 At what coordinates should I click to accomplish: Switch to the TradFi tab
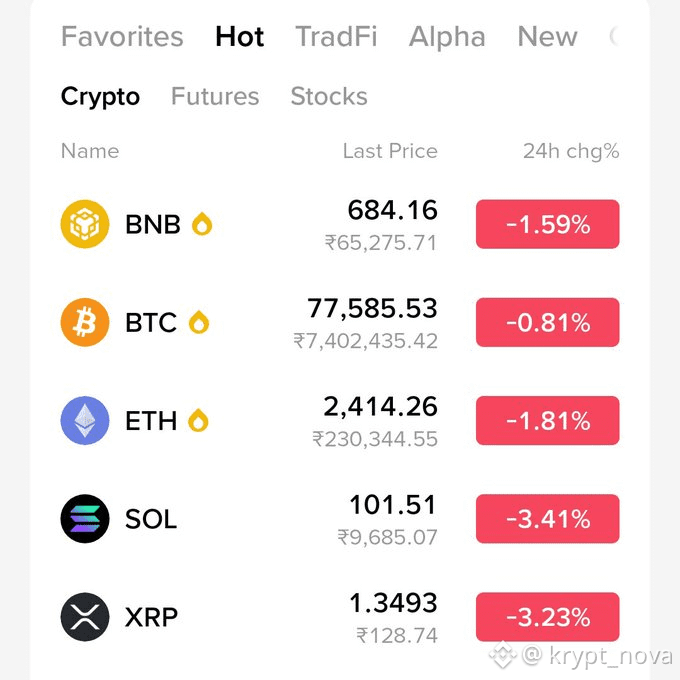click(336, 36)
